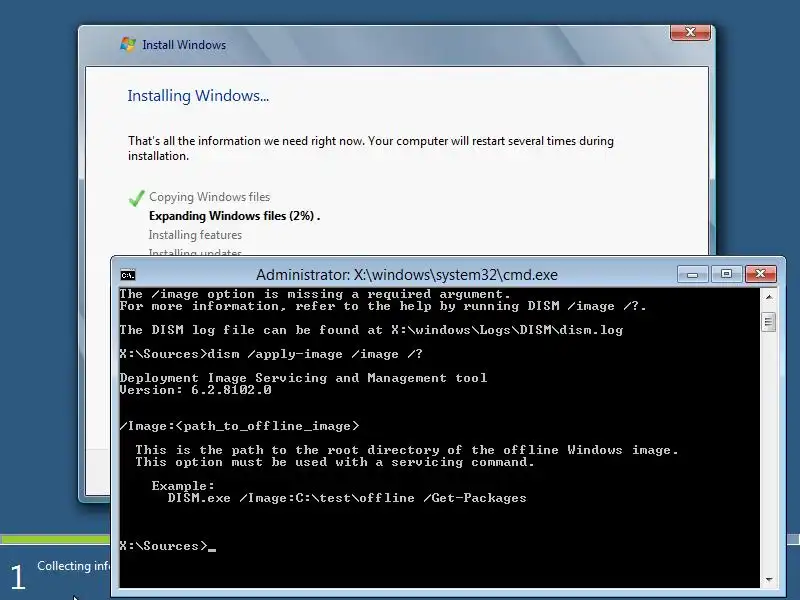Click the 'Install Windows' title text
This screenshot has width=800, height=600.
click(184, 45)
